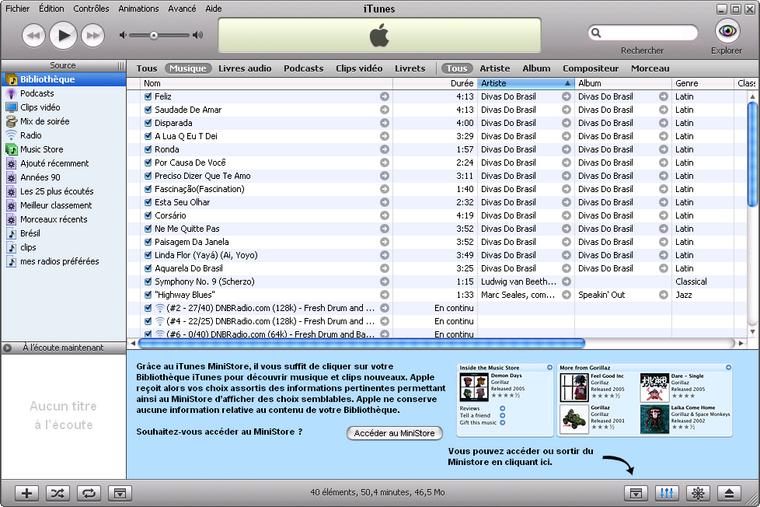
Task: Filter search by Album
Action: pos(536,69)
